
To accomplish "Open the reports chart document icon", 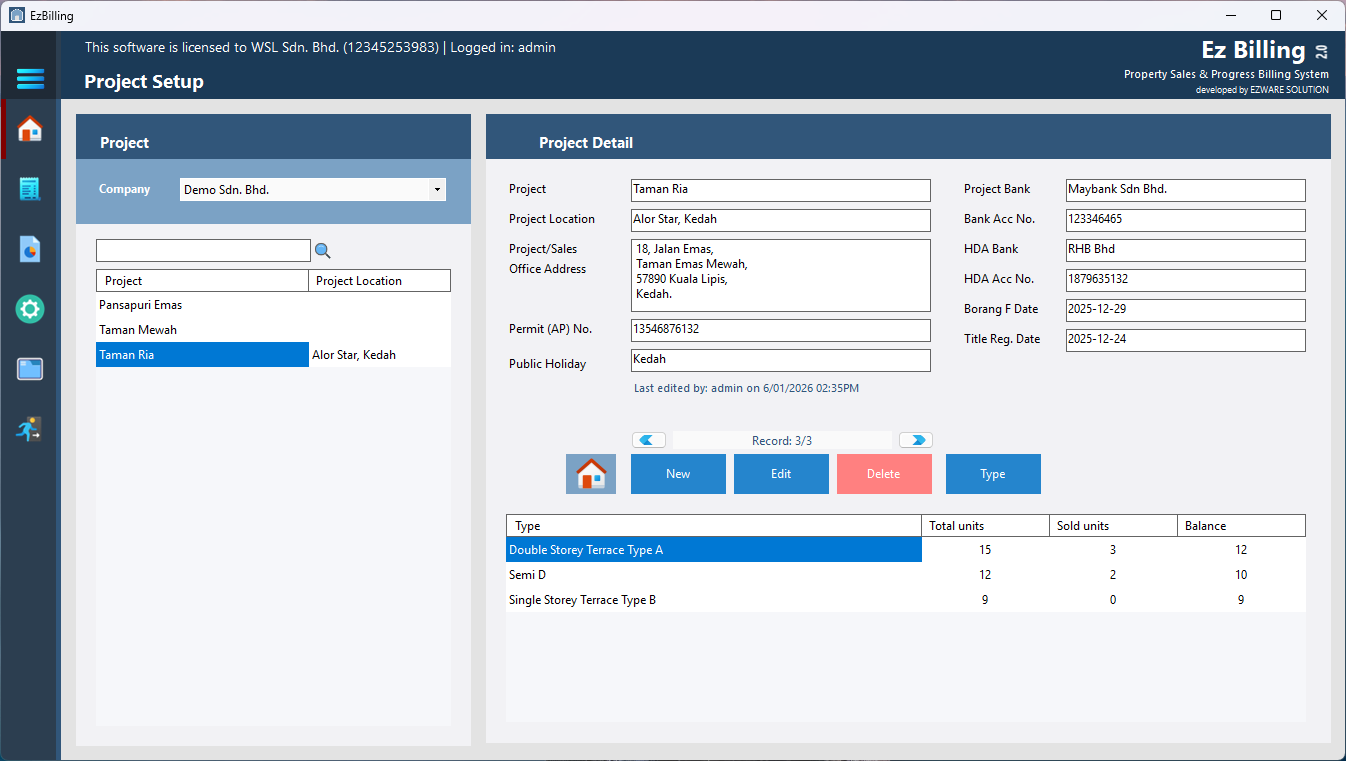I will pyautogui.click(x=30, y=249).
